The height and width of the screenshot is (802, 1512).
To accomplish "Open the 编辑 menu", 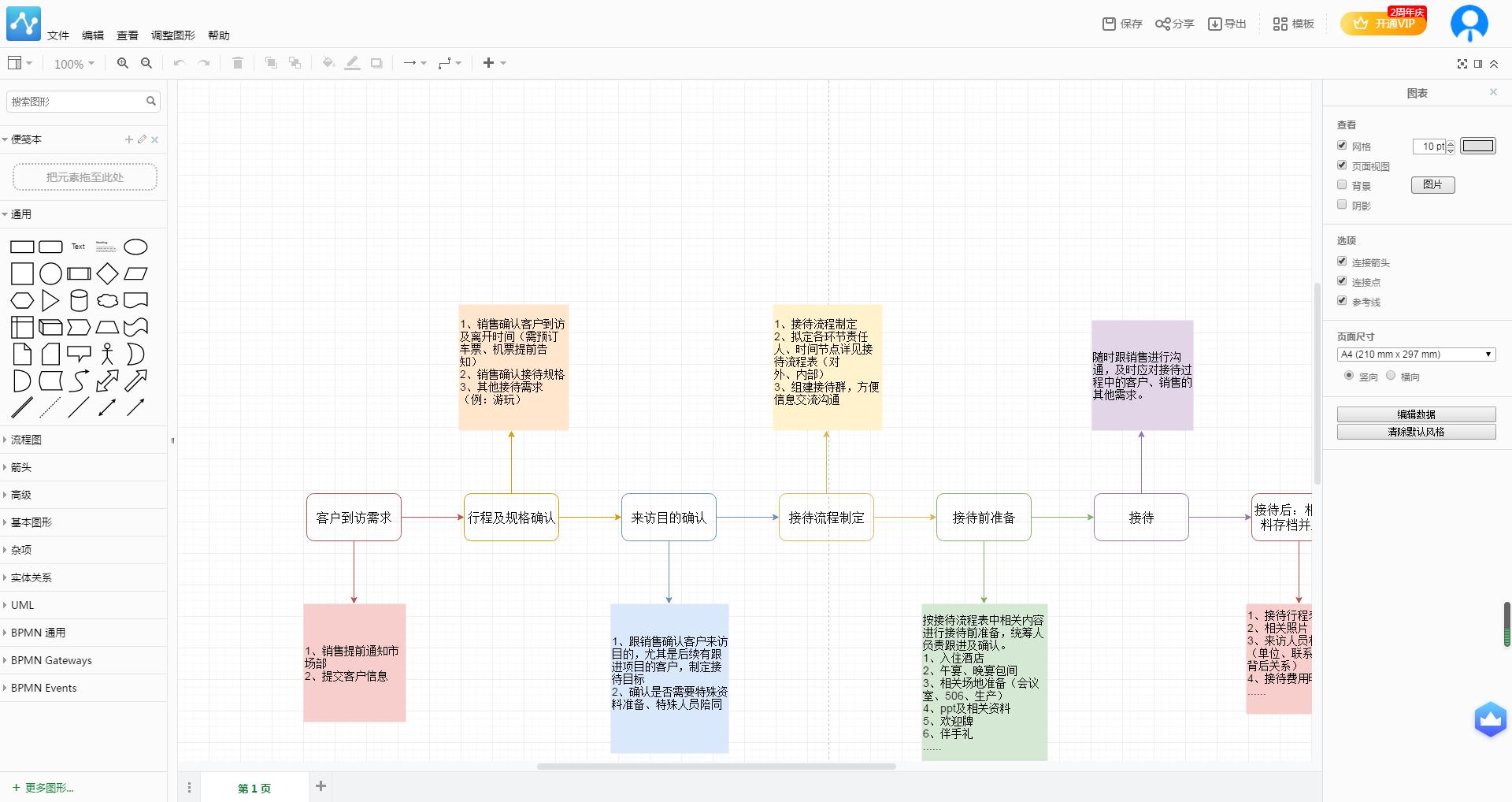I will (93, 35).
